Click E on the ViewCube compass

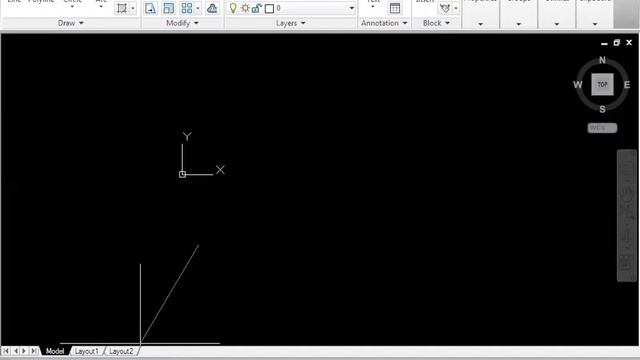(627, 85)
